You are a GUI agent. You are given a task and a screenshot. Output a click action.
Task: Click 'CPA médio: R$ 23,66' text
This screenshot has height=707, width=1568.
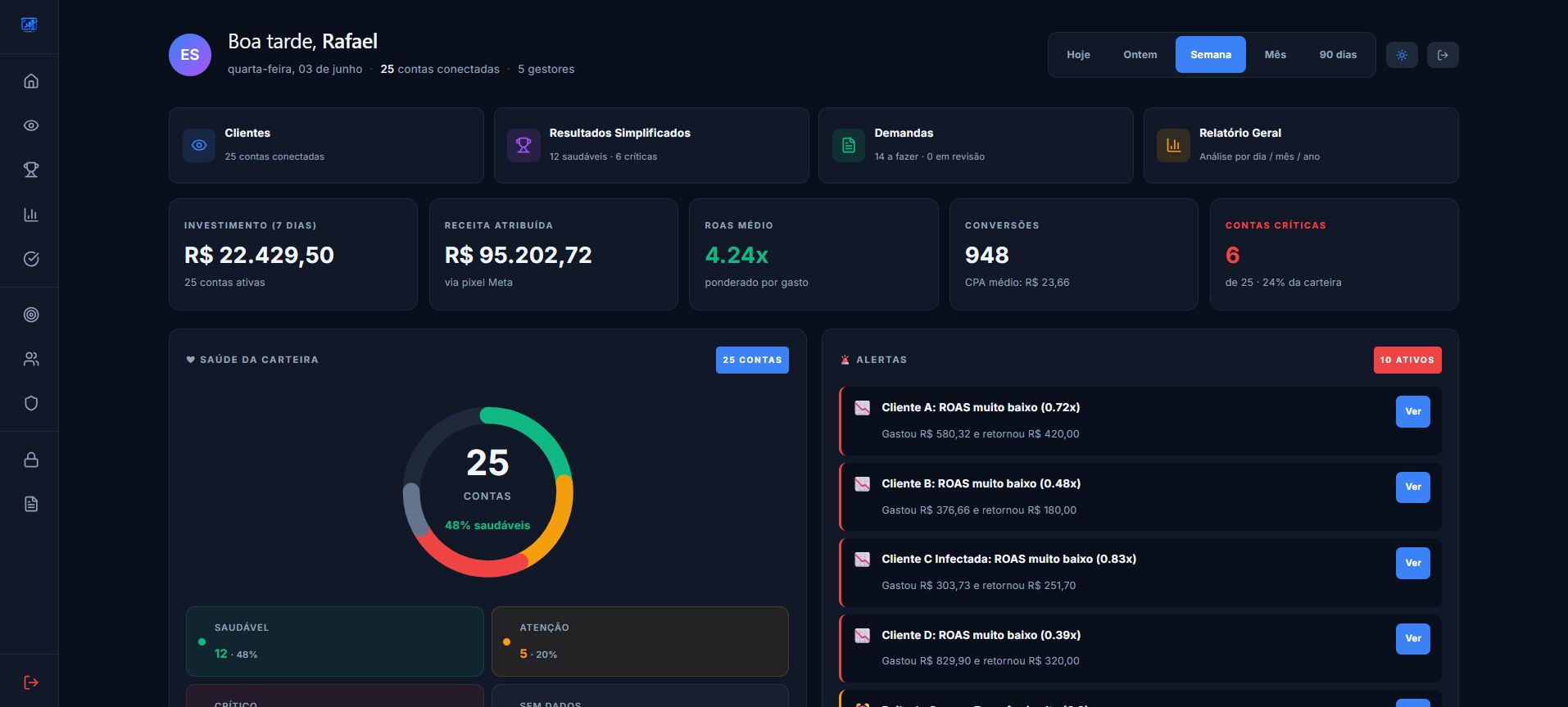[1017, 283]
